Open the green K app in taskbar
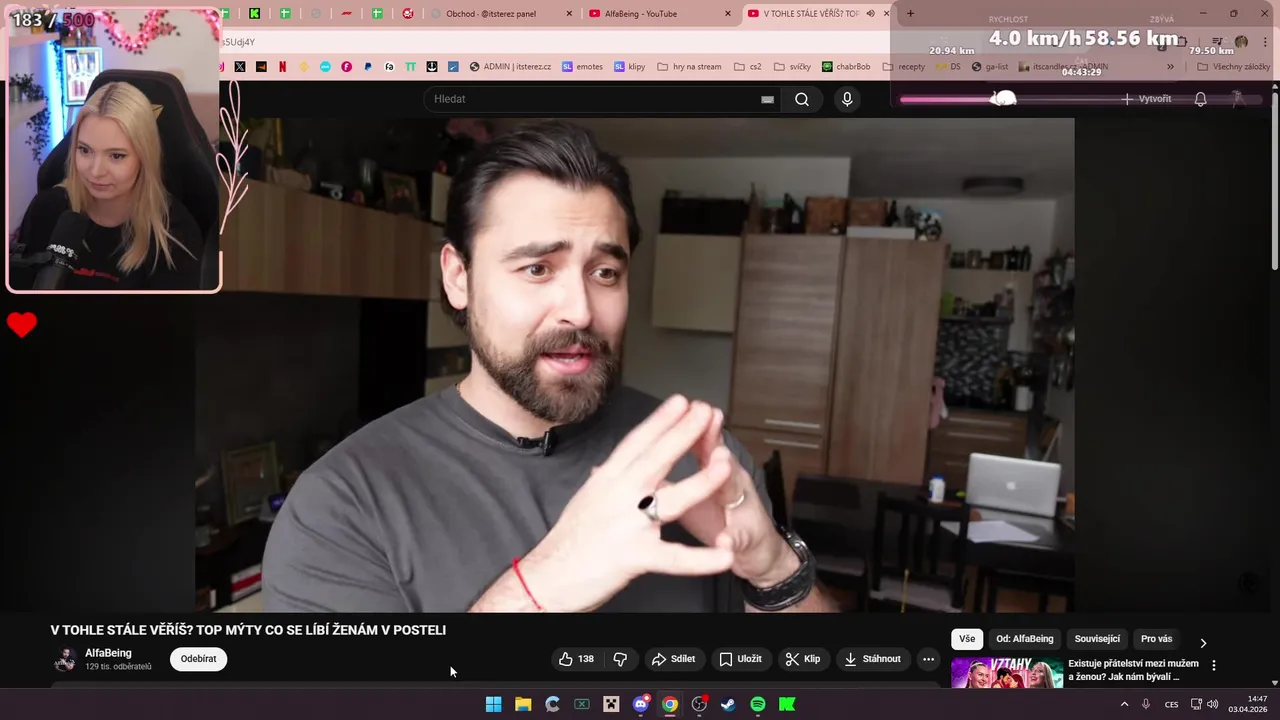This screenshot has width=1280, height=720. coord(787,704)
